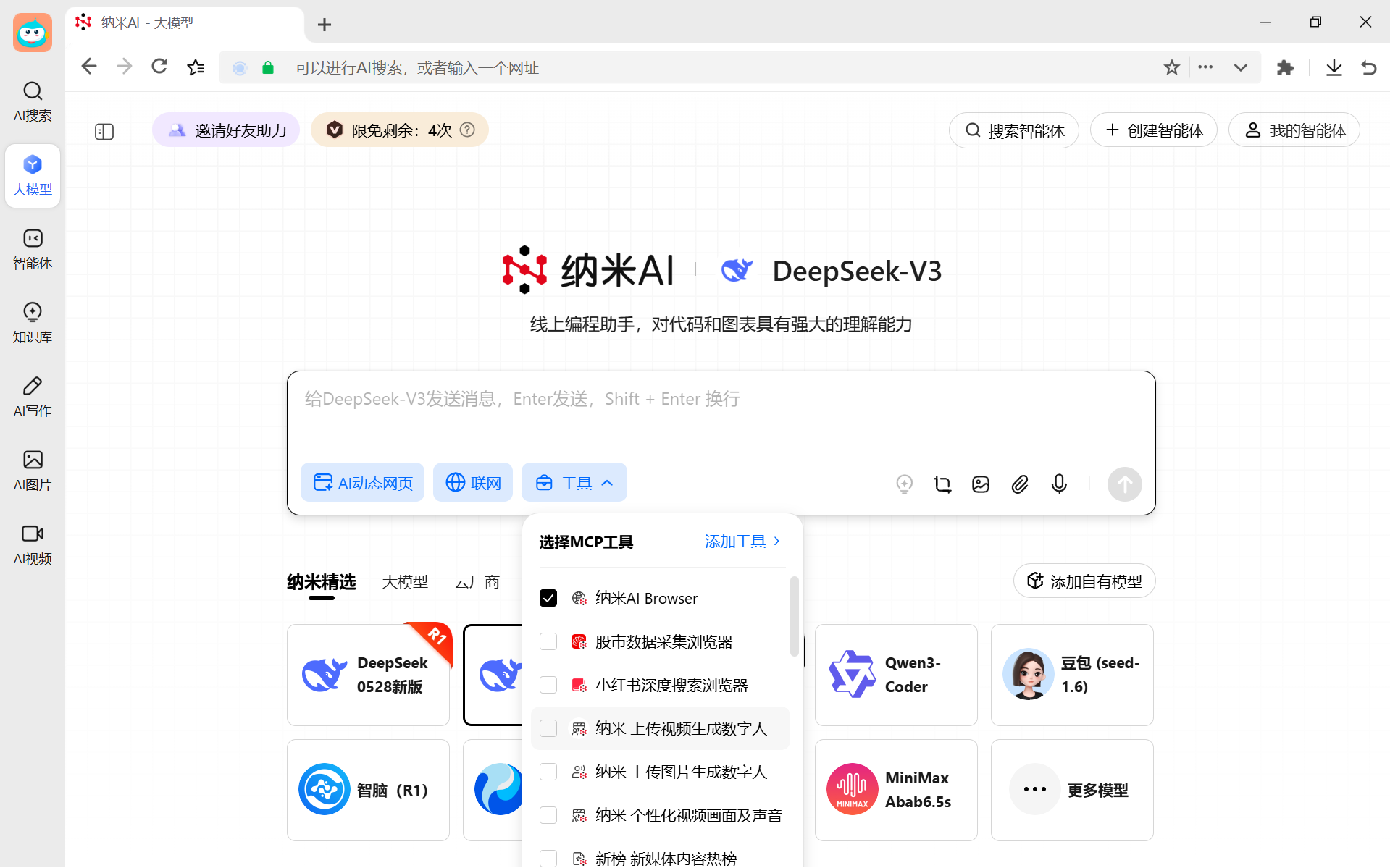
Task: Expand the address bar dropdown chevron
Action: click(x=1241, y=67)
